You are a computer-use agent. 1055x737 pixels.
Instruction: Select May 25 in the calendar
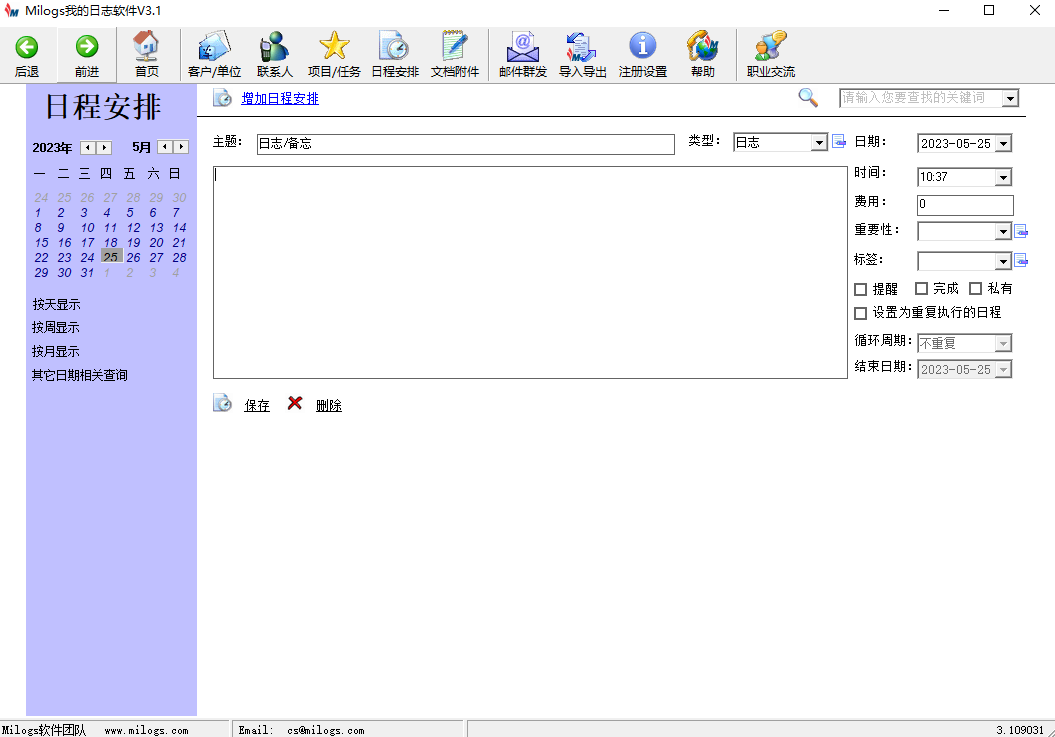point(111,257)
